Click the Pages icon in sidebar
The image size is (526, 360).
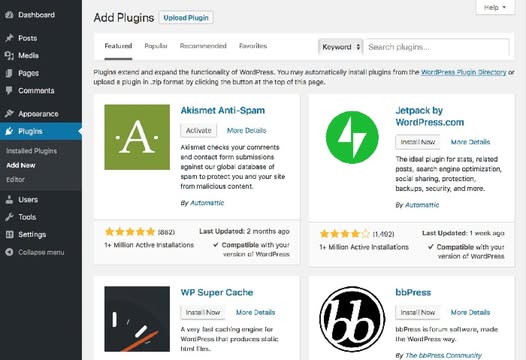point(9,73)
